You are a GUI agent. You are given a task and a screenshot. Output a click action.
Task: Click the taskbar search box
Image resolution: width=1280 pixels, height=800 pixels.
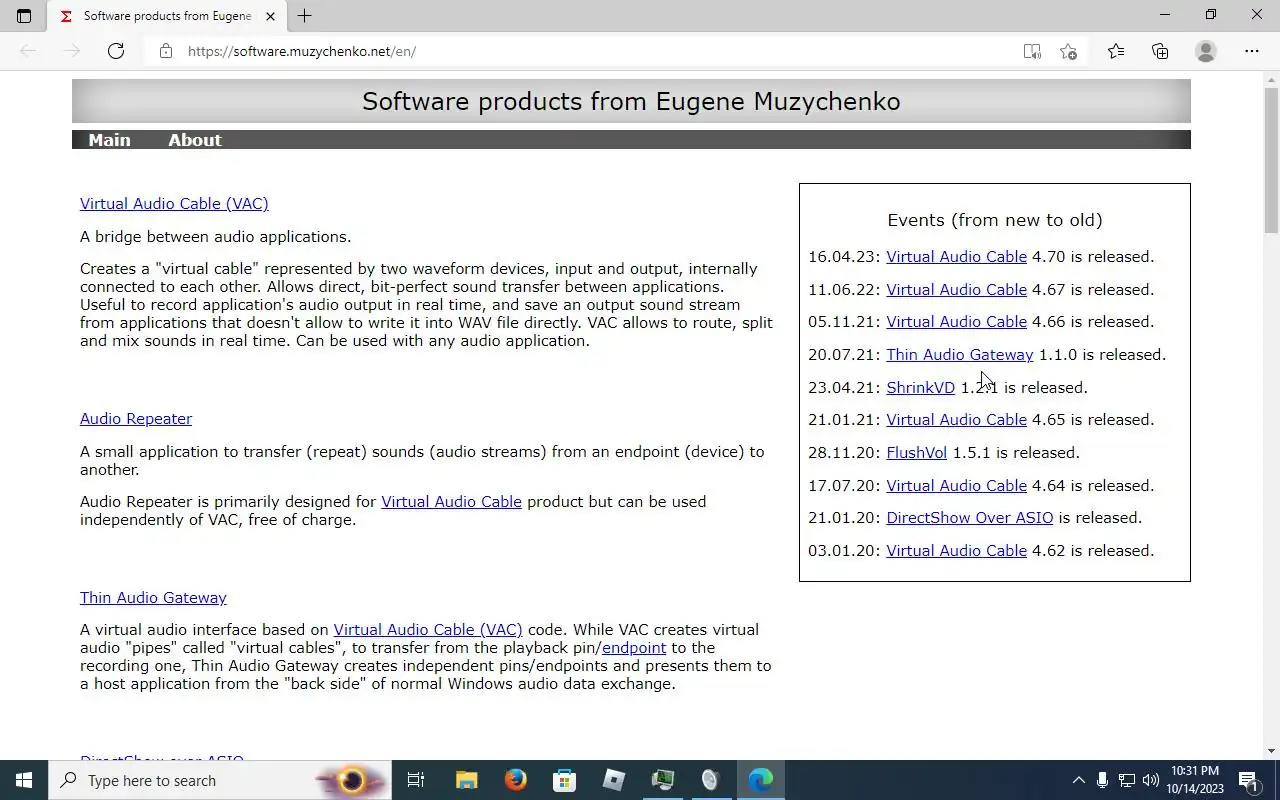[x=220, y=780]
